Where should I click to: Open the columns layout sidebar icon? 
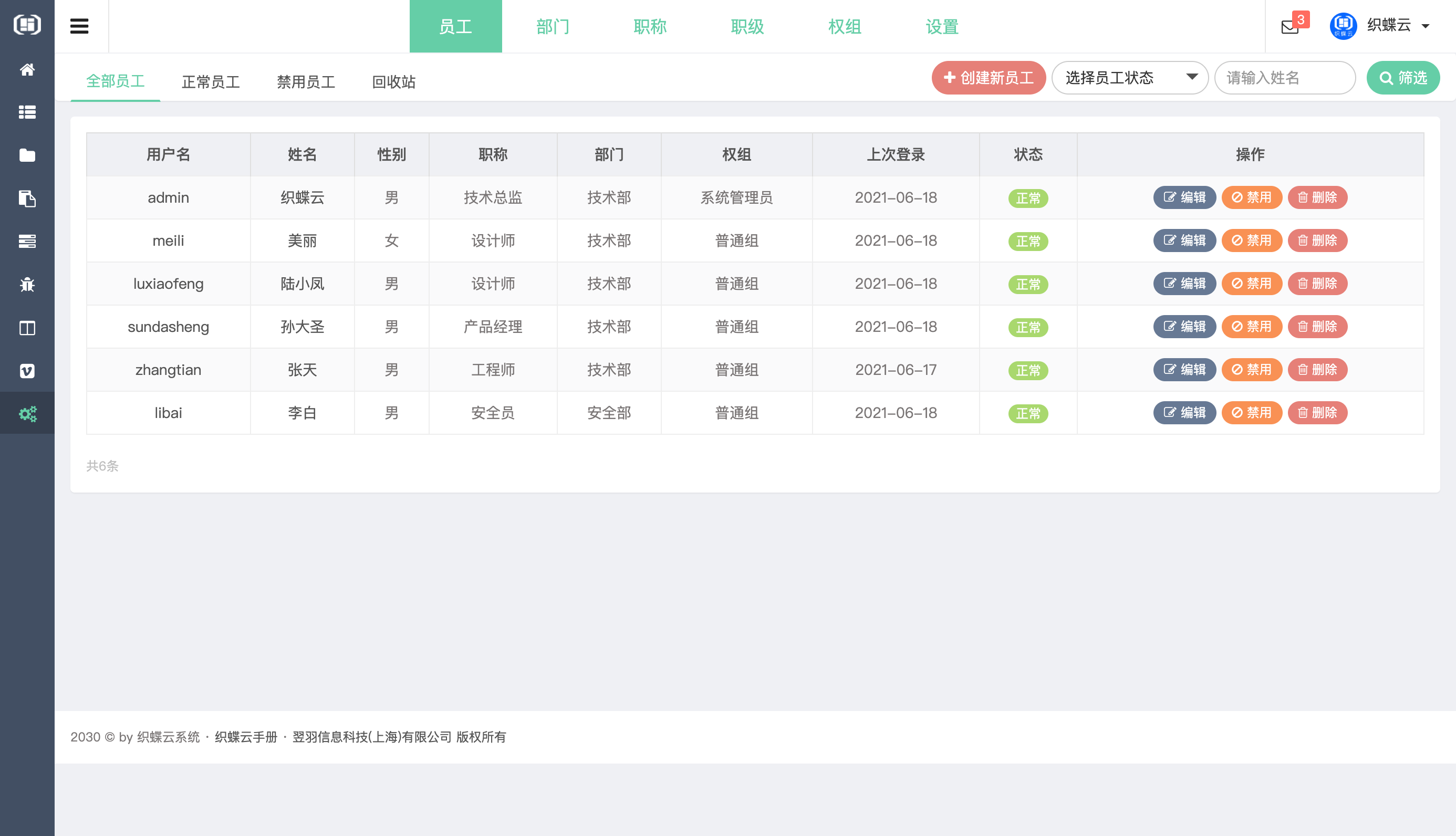(27, 328)
